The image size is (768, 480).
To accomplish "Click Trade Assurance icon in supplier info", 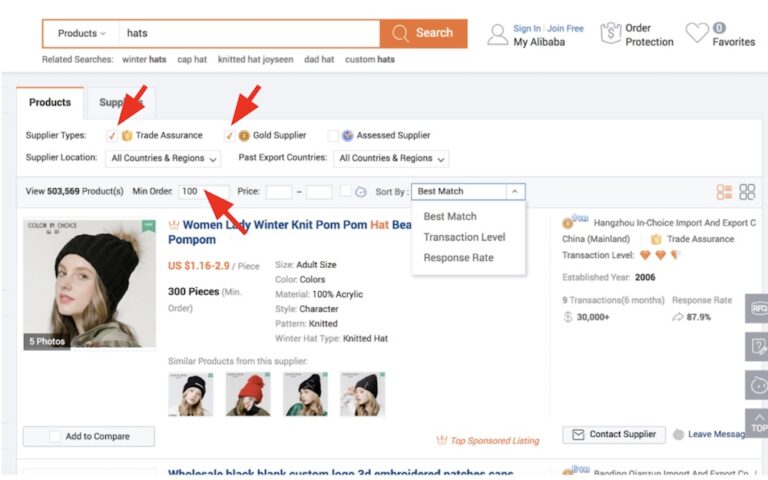I will coord(656,240).
